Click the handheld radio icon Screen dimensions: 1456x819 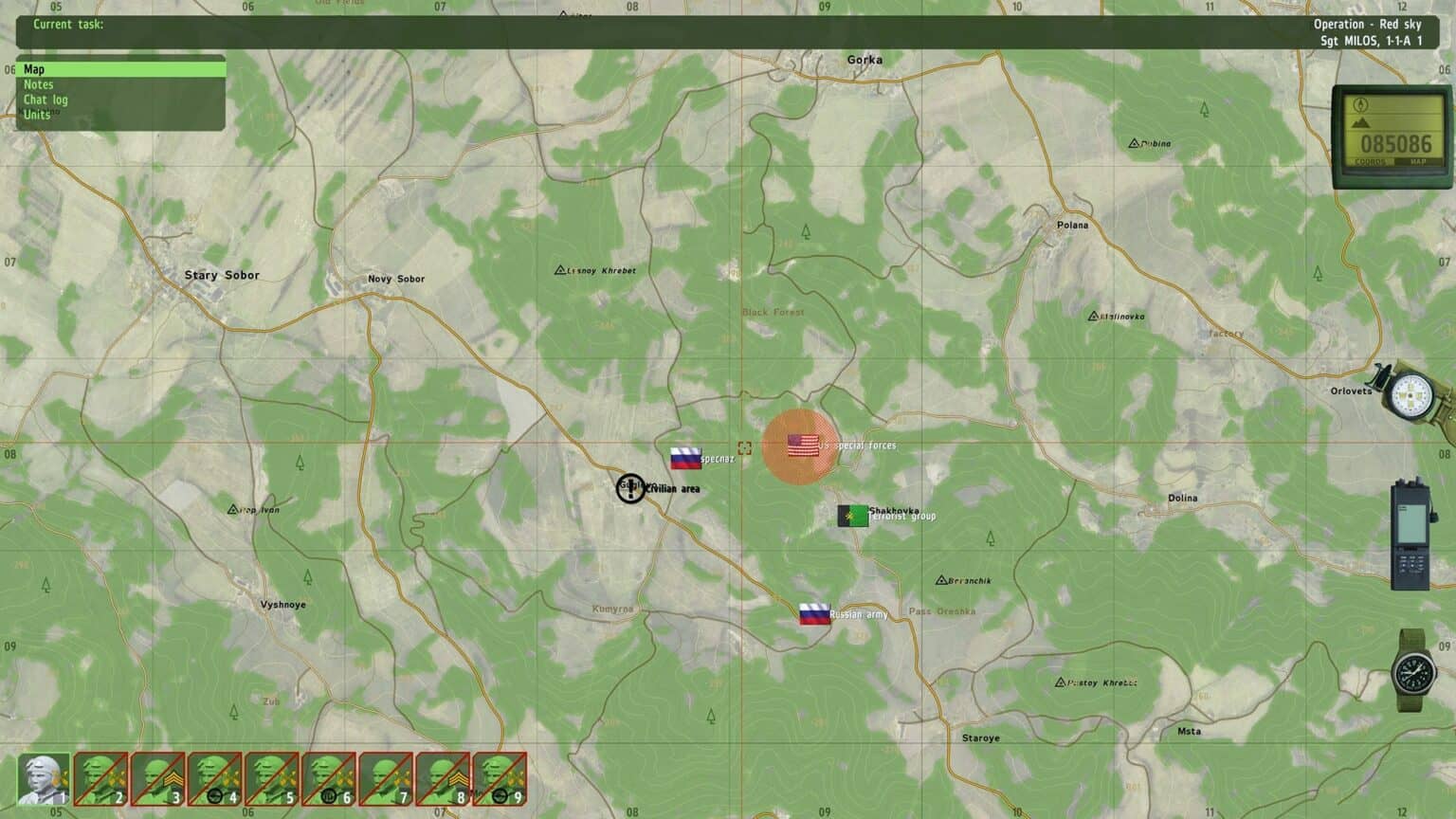click(1413, 536)
